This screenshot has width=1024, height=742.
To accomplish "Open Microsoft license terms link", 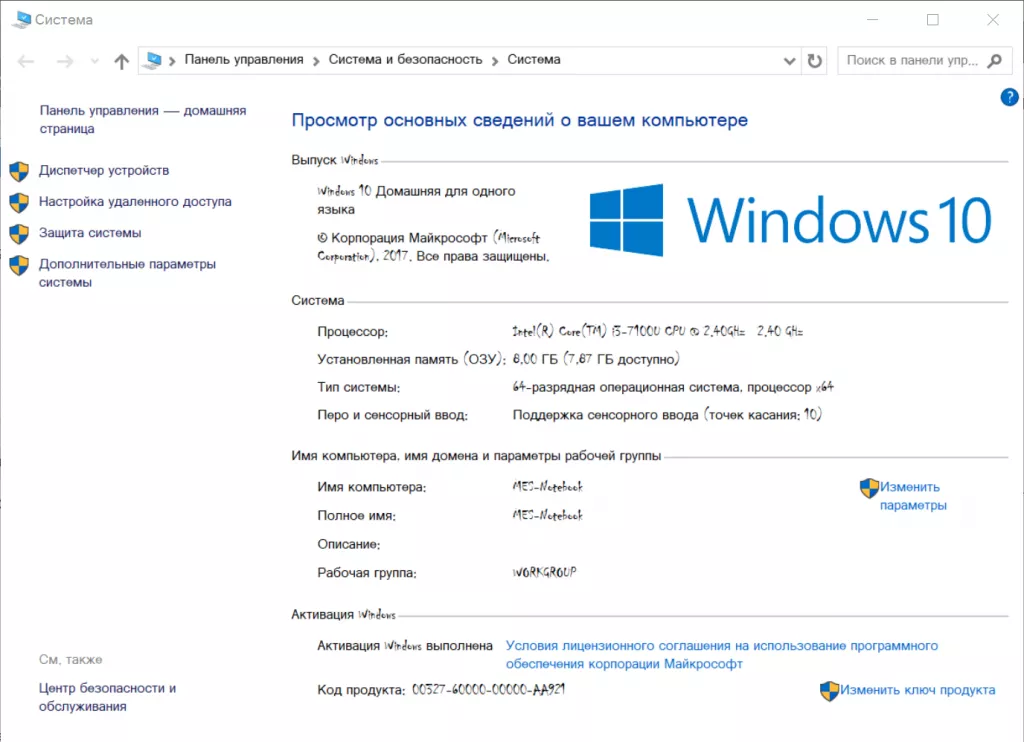I will (722, 654).
